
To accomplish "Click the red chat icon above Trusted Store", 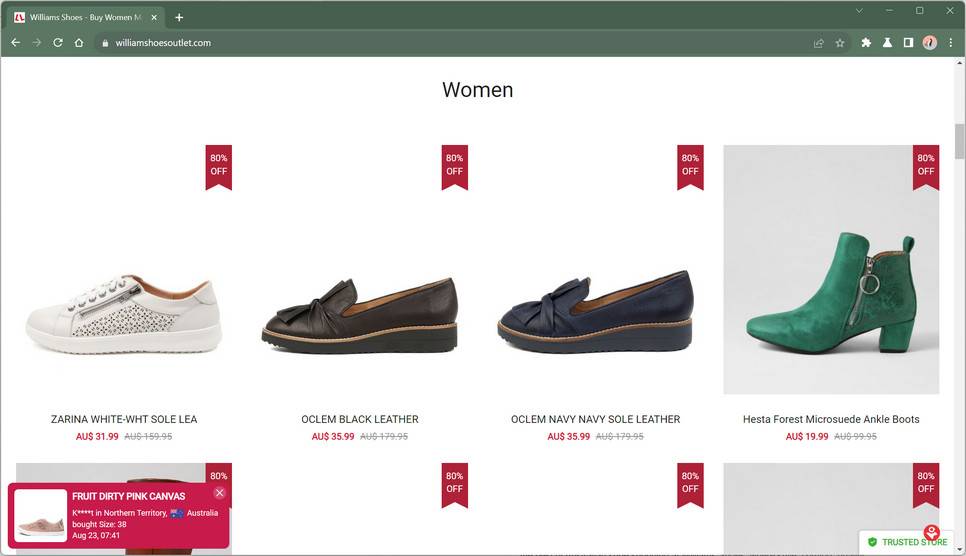I will click(x=932, y=532).
